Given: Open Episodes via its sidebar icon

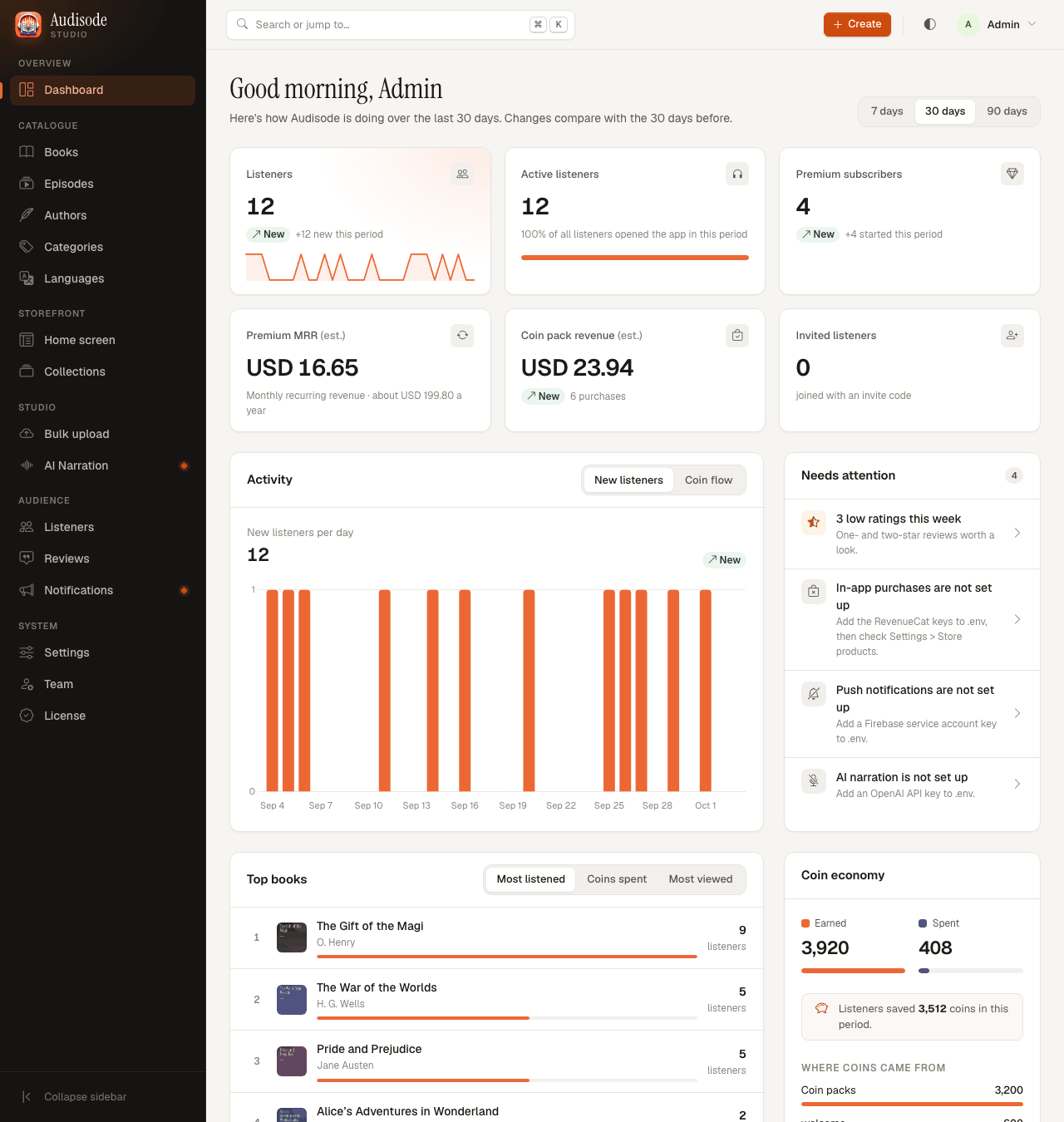Looking at the screenshot, I should coord(27,184).
